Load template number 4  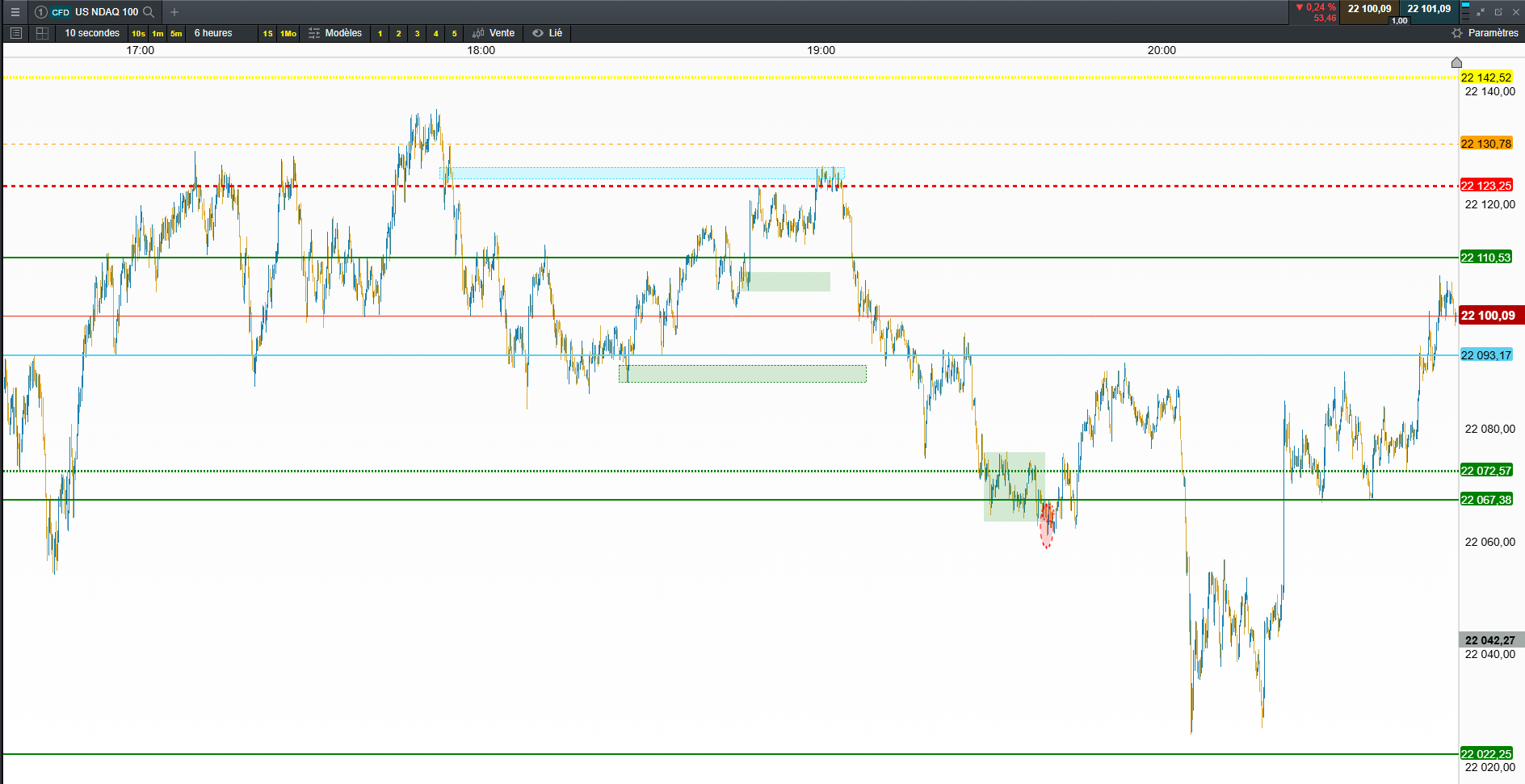tap(435, 34)
